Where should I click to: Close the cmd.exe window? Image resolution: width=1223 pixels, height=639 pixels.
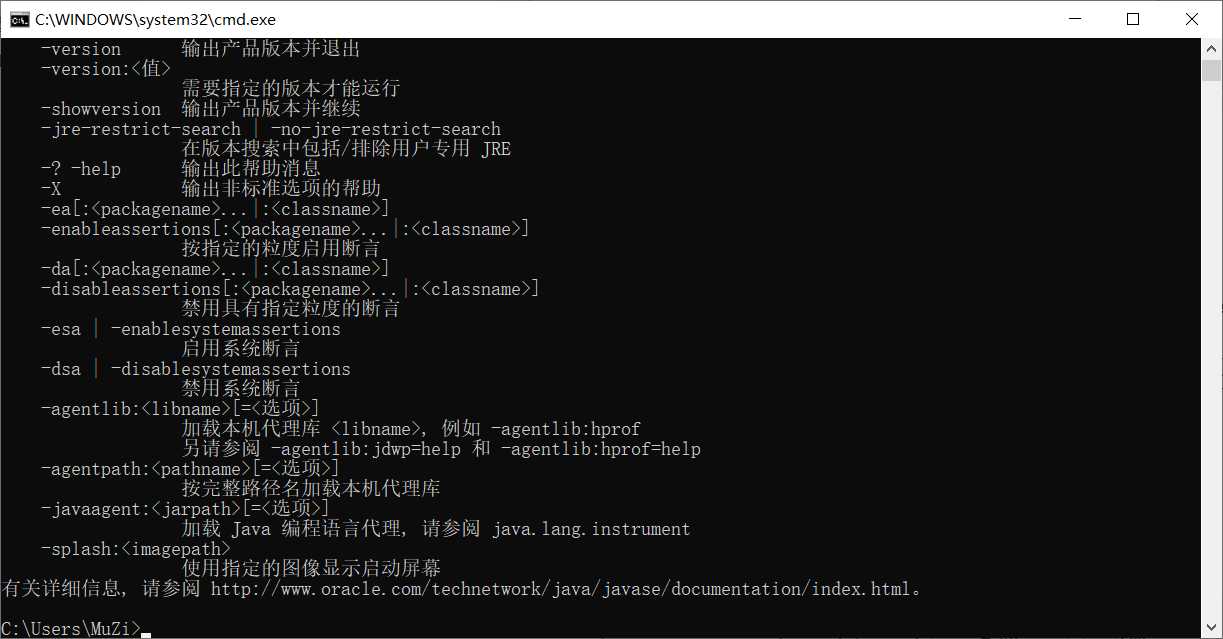pyautogui.click(x=1192, y=19)
